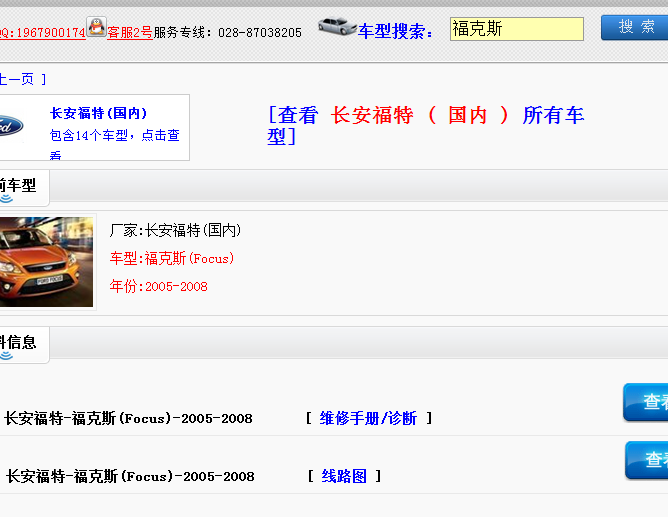Open the 客服2号 customer service link

(130, 32)
